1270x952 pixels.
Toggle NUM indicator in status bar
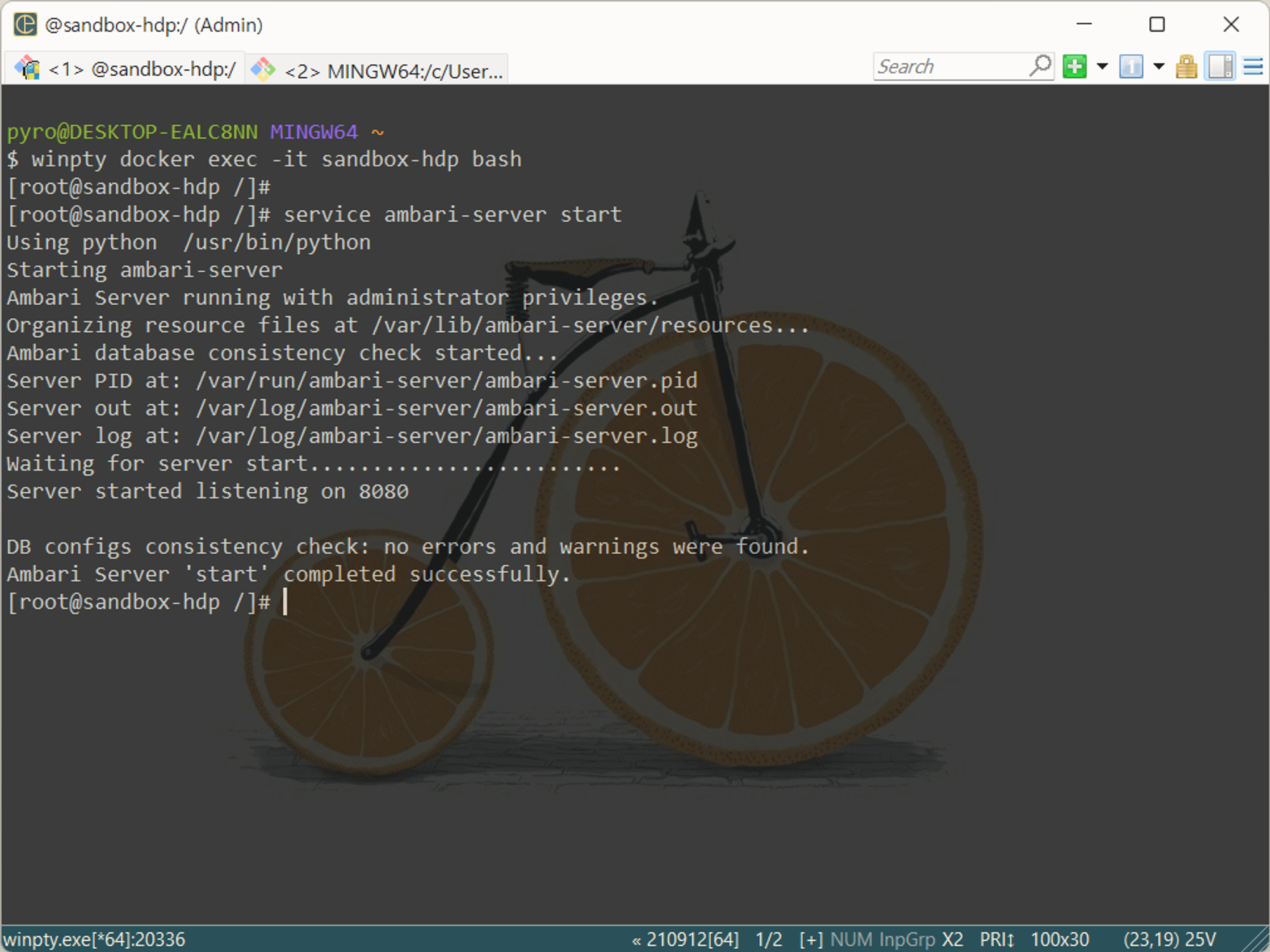[851, 939]
